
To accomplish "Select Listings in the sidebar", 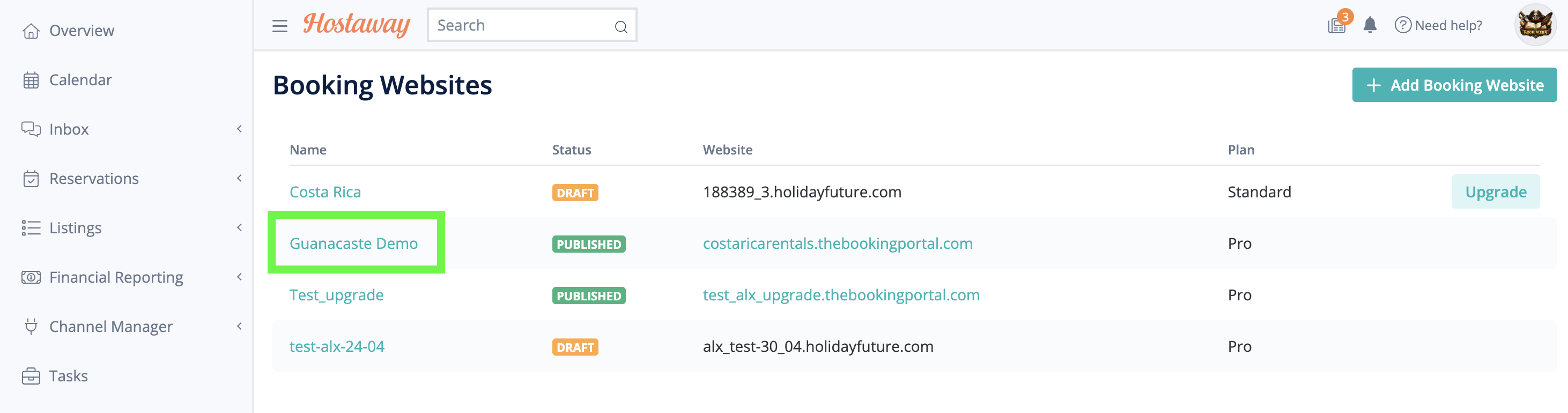I will 76,228.
